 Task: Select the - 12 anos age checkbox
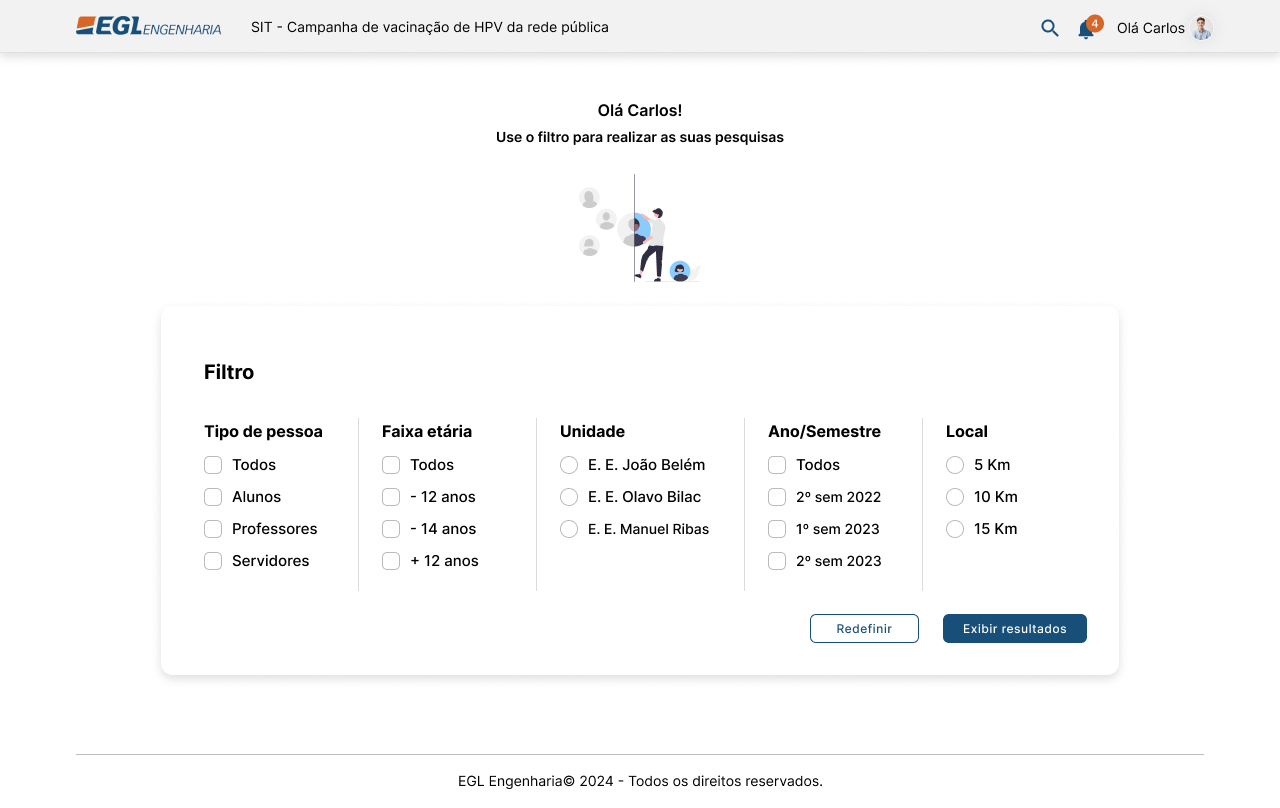(x=391, y=497)
